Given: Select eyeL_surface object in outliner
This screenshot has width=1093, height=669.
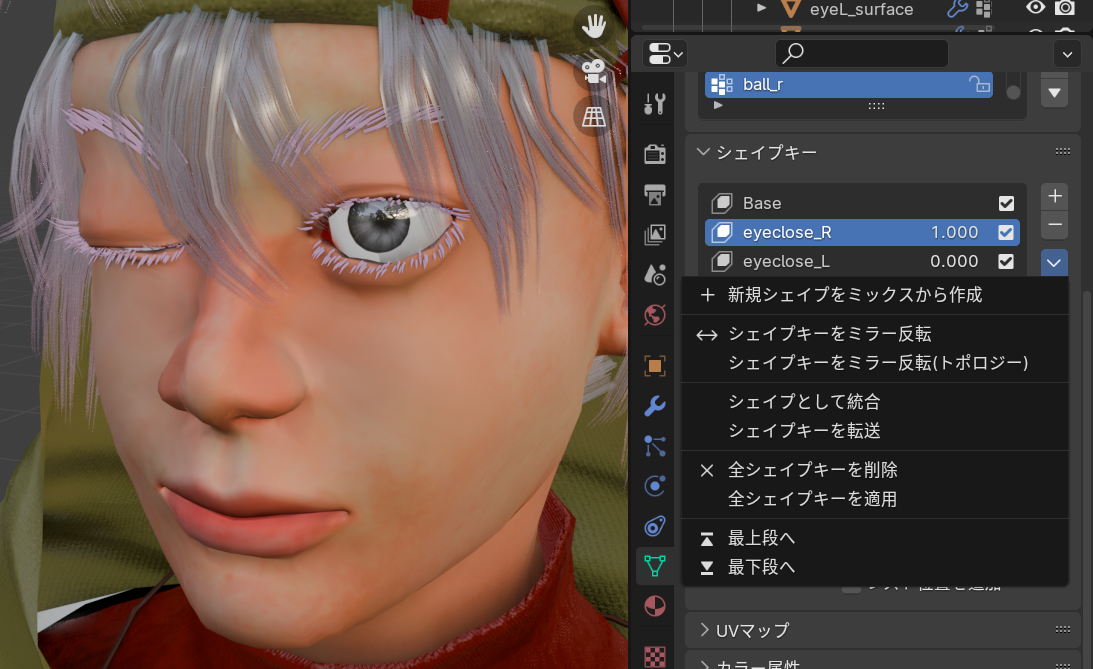Looking at the screenshot, I should (862, 9).
